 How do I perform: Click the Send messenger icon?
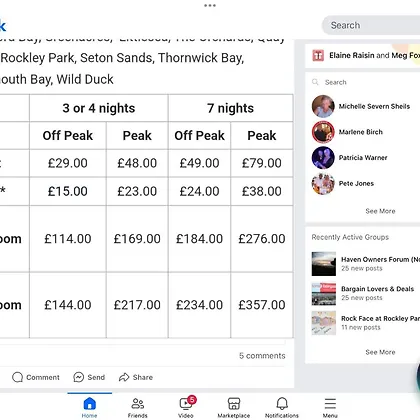point(78,377)
